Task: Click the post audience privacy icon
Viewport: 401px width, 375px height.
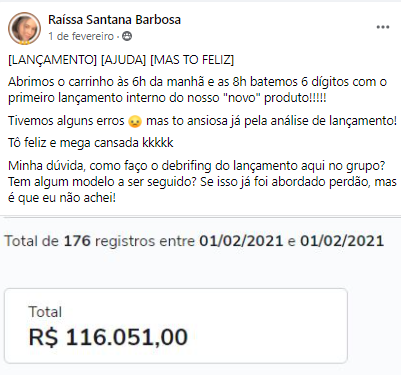Action: 127,36
